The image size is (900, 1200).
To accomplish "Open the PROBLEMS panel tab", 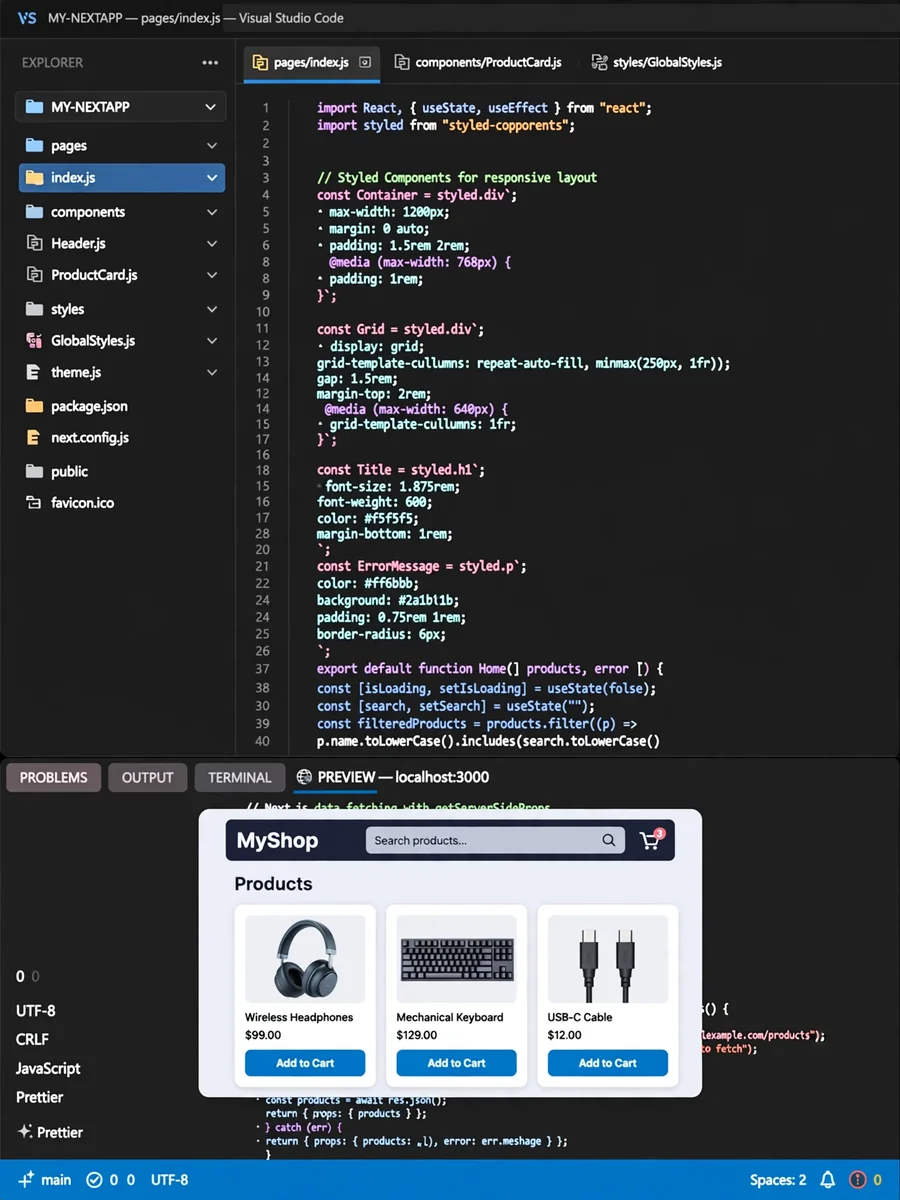I will pyautogui.click(x=54, y=777).
